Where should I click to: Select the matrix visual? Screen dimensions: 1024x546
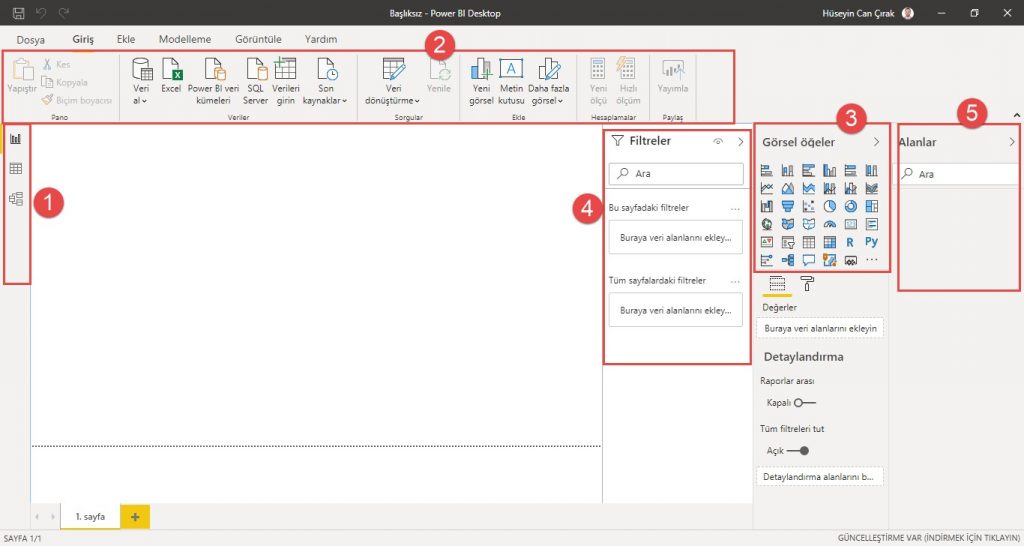[x=829, y=242]
